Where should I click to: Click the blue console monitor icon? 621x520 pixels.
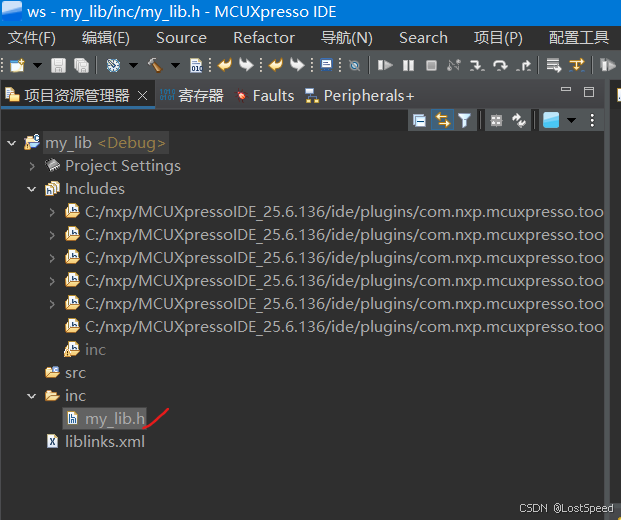point(326,65)
